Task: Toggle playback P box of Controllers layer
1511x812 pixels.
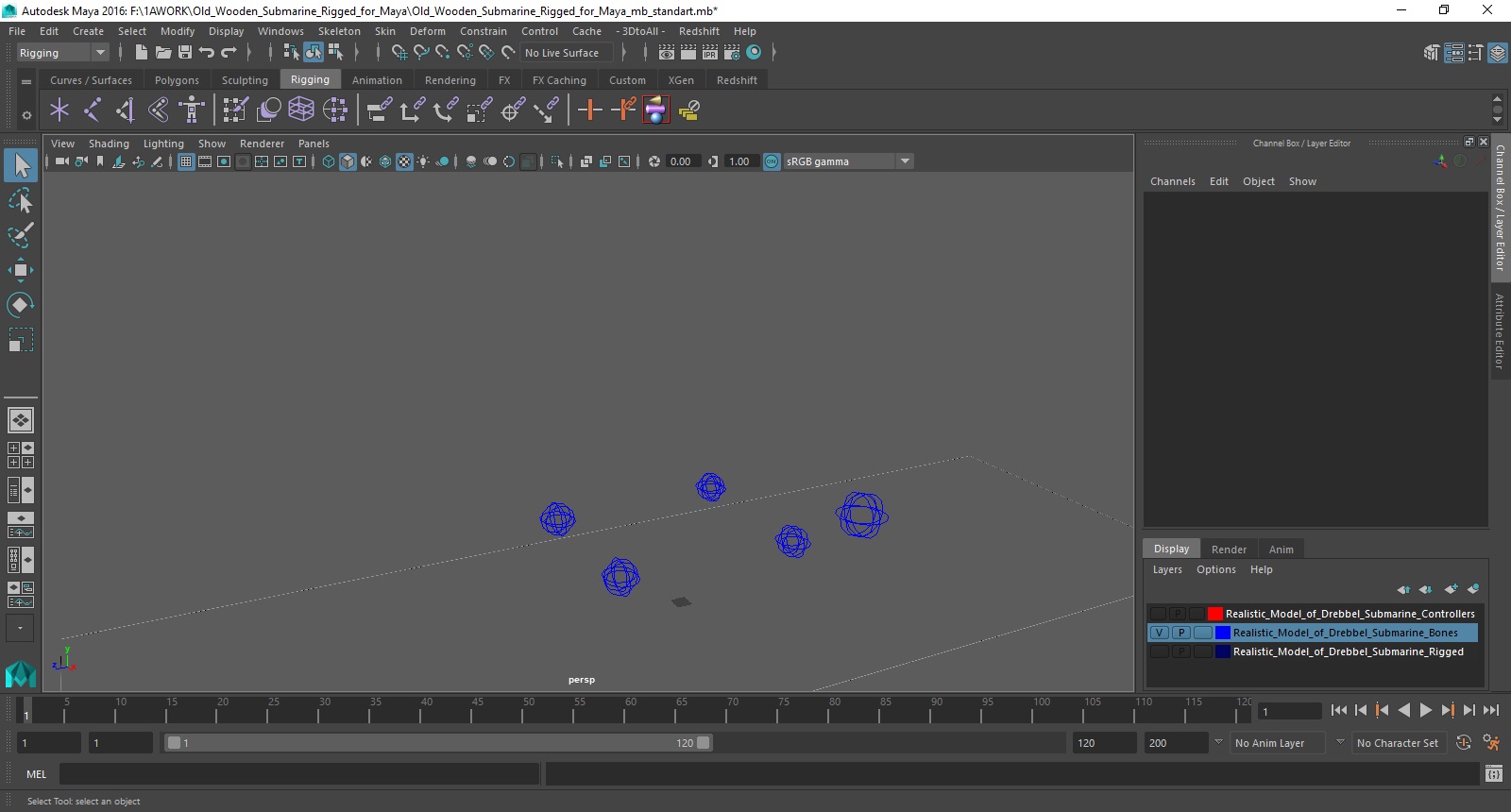Action: pyautogui.click(x=1178, y=614)
